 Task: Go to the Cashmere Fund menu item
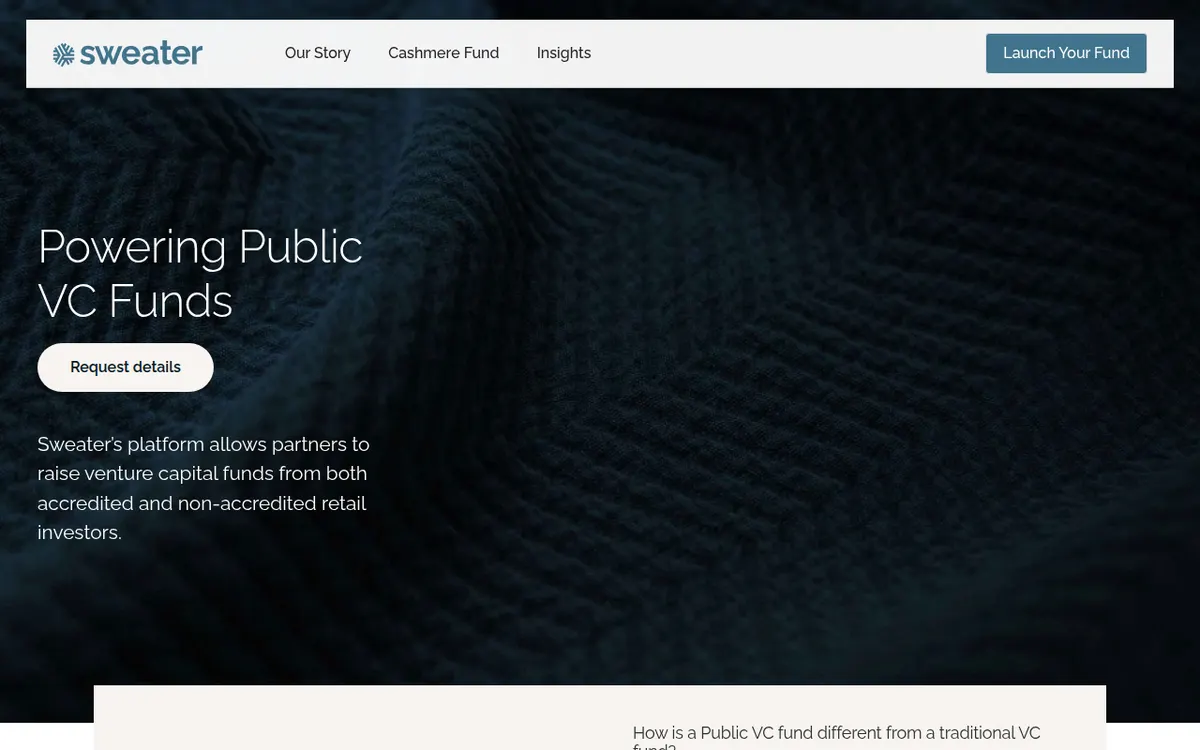pyautogui.click(x=444, y=53)
